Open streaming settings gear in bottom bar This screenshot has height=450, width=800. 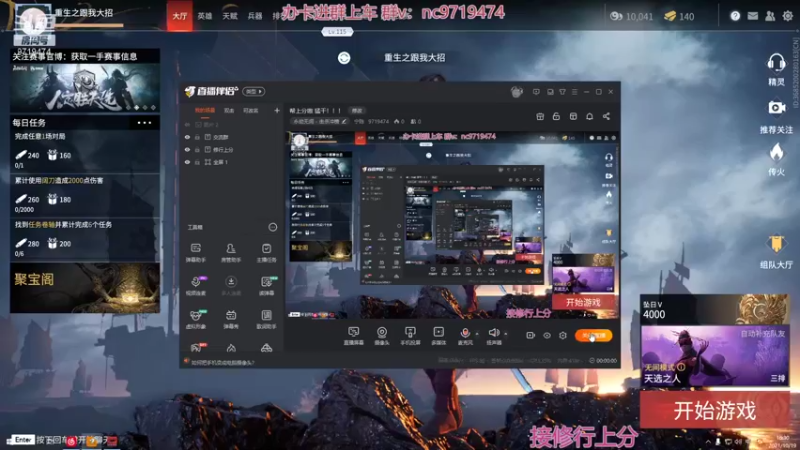(563, 335)
